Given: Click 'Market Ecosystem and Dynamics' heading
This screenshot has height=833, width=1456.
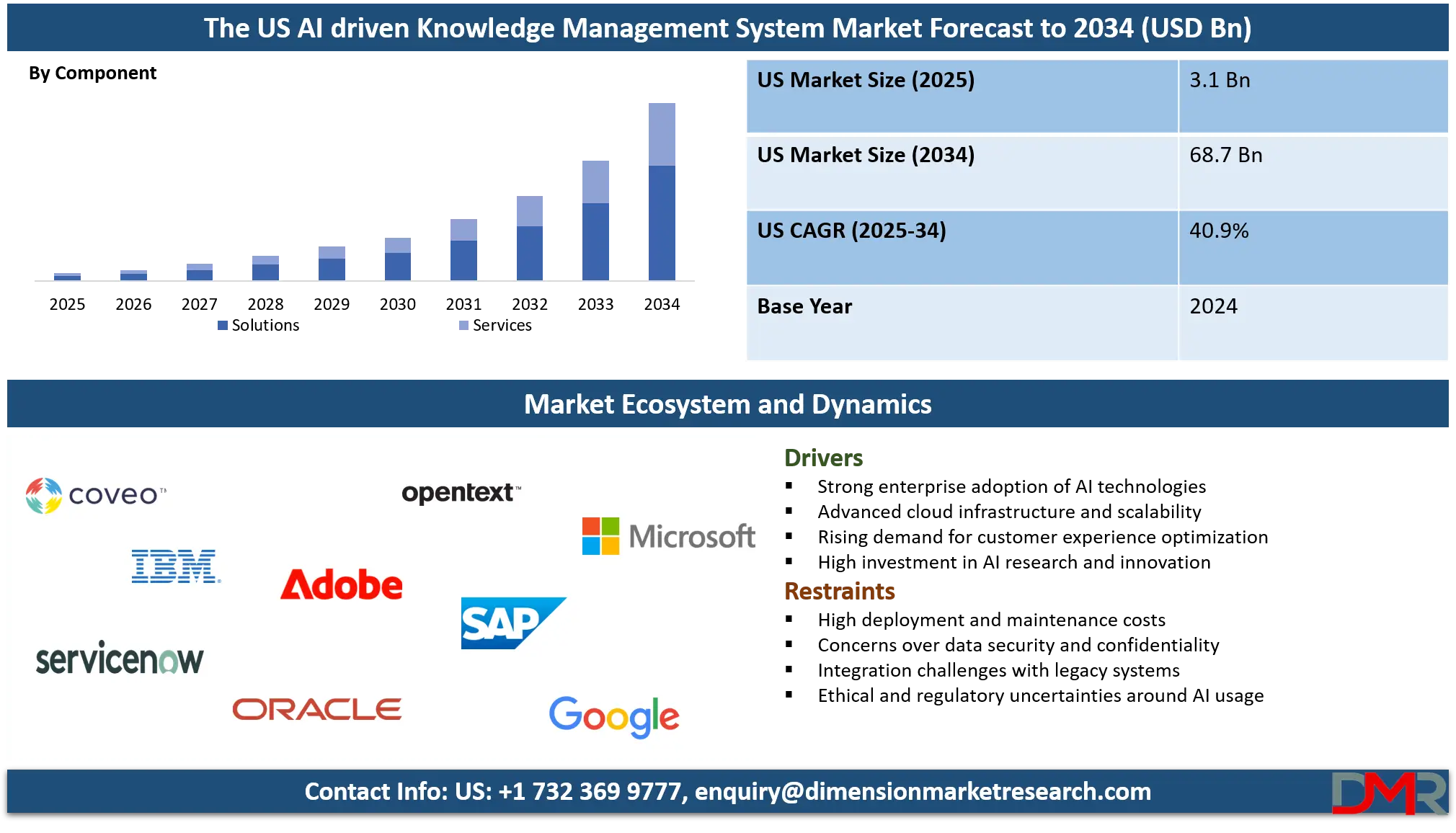Looking at the screenshot, I should (728, 404).
